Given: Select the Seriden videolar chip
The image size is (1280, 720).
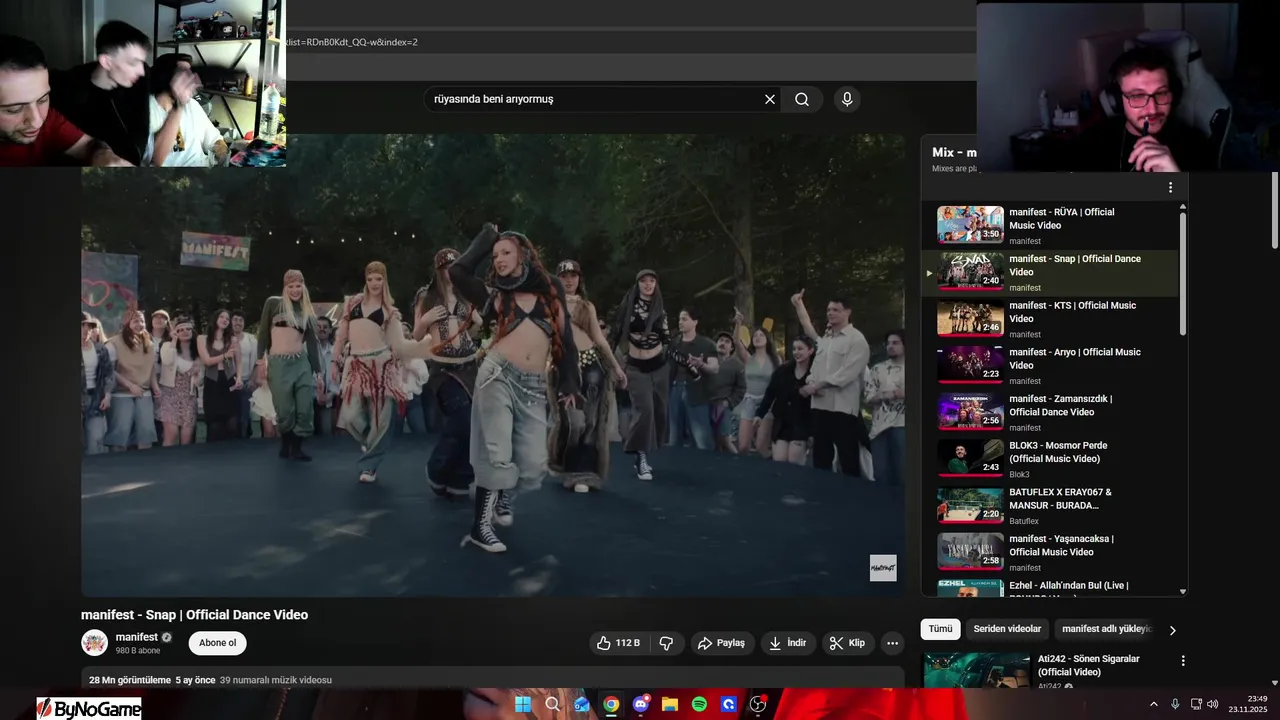Looking at the screenshot, I should (1007, 629).
